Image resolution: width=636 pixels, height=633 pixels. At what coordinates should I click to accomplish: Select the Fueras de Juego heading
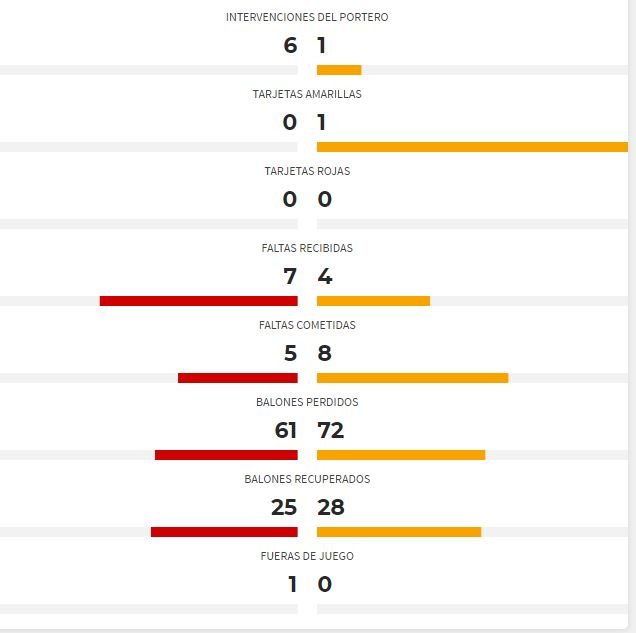(x=307, y=556)
